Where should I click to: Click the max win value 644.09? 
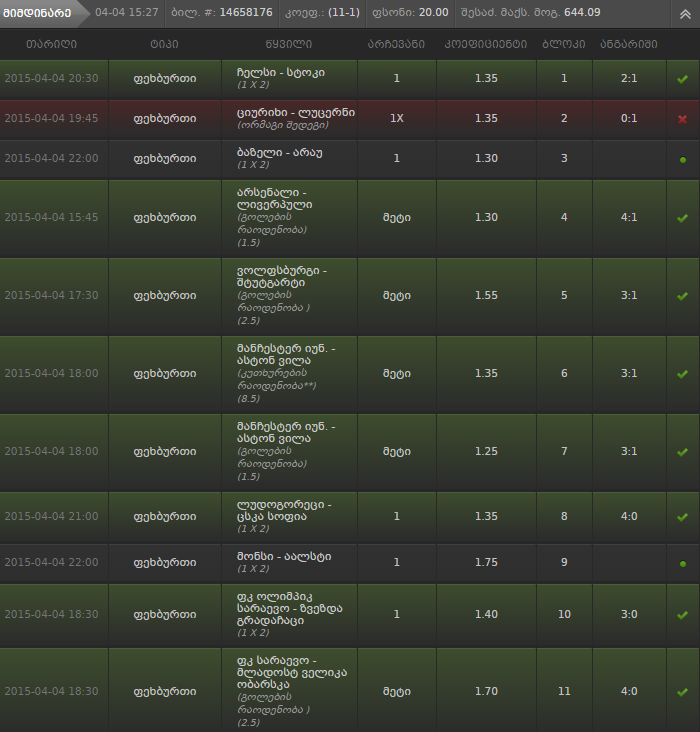[x=582, y=12]
